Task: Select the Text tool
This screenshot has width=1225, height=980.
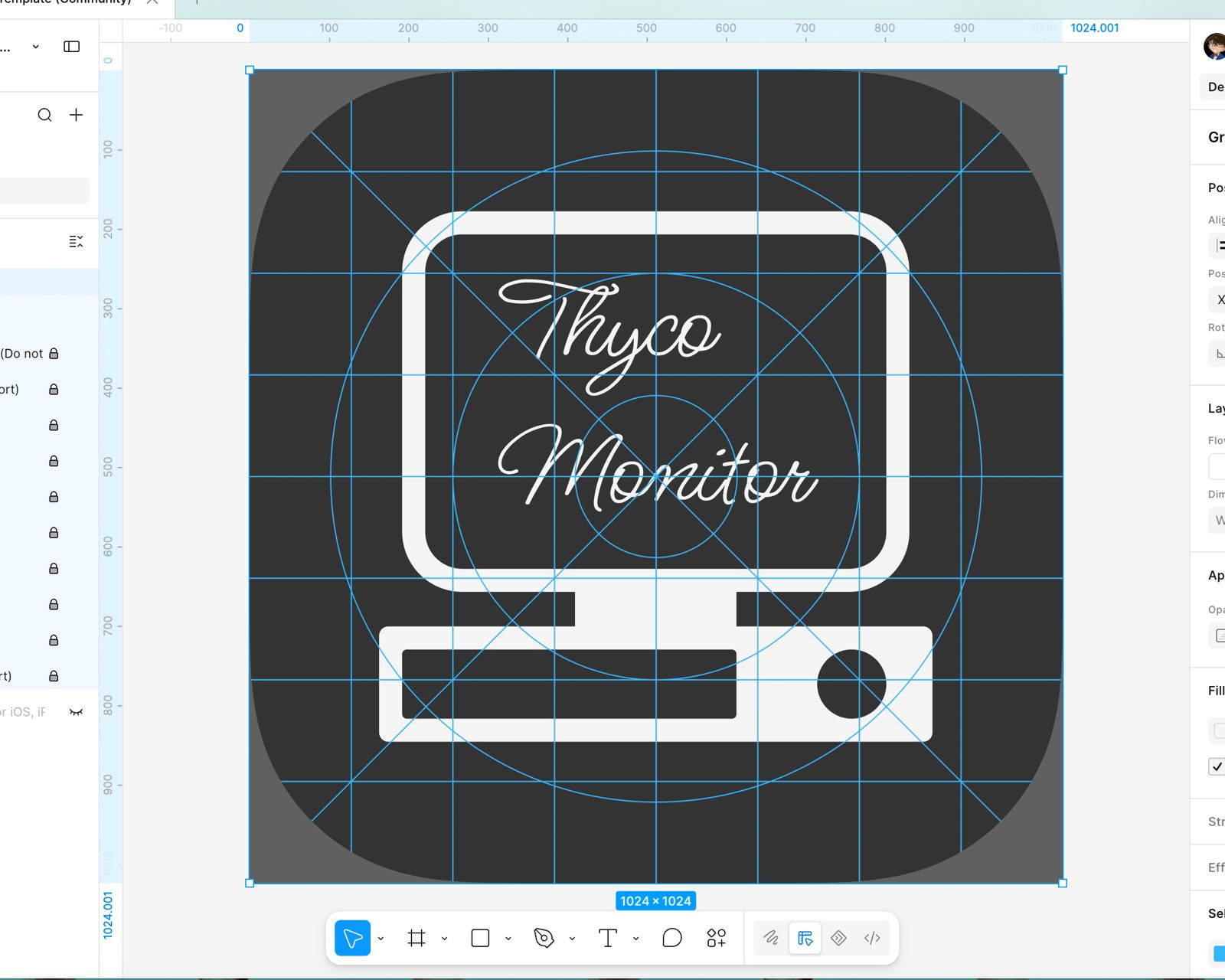Action: 608,938
